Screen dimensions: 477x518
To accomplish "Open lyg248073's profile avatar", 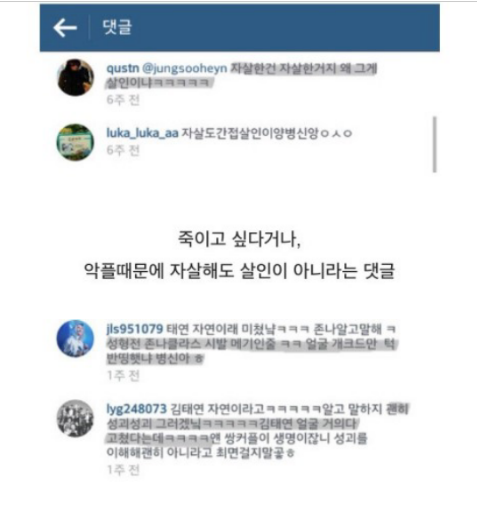I will 75,418.
